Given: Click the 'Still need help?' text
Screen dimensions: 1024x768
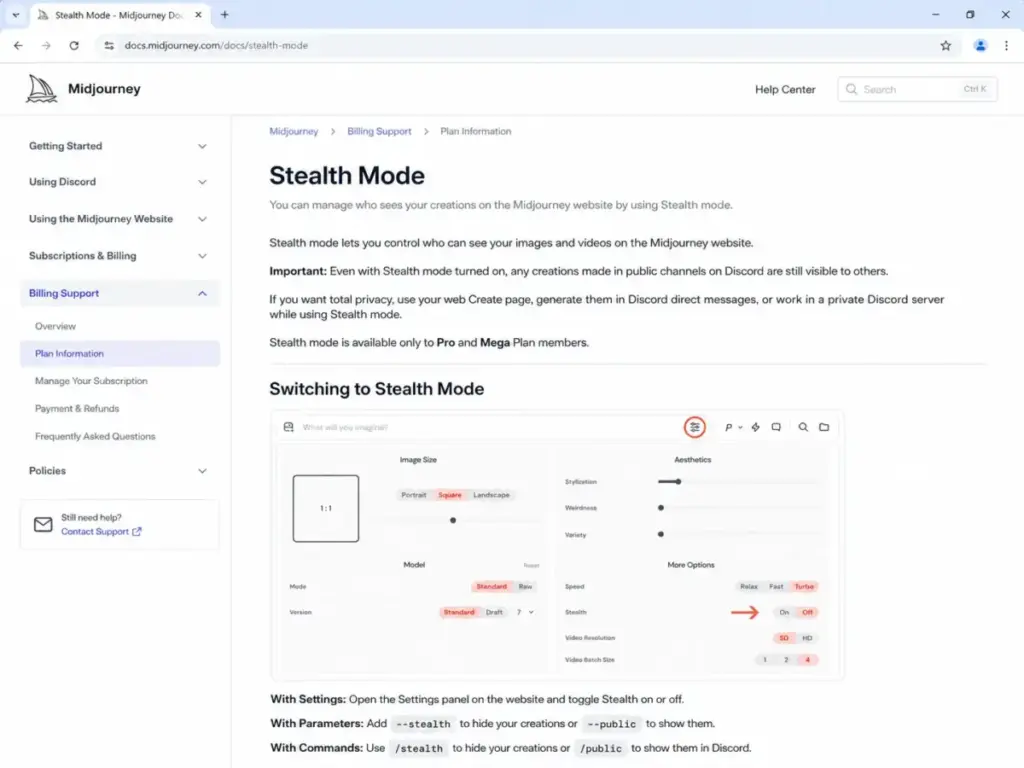Looking at the screenshot, I should (91, 517).
